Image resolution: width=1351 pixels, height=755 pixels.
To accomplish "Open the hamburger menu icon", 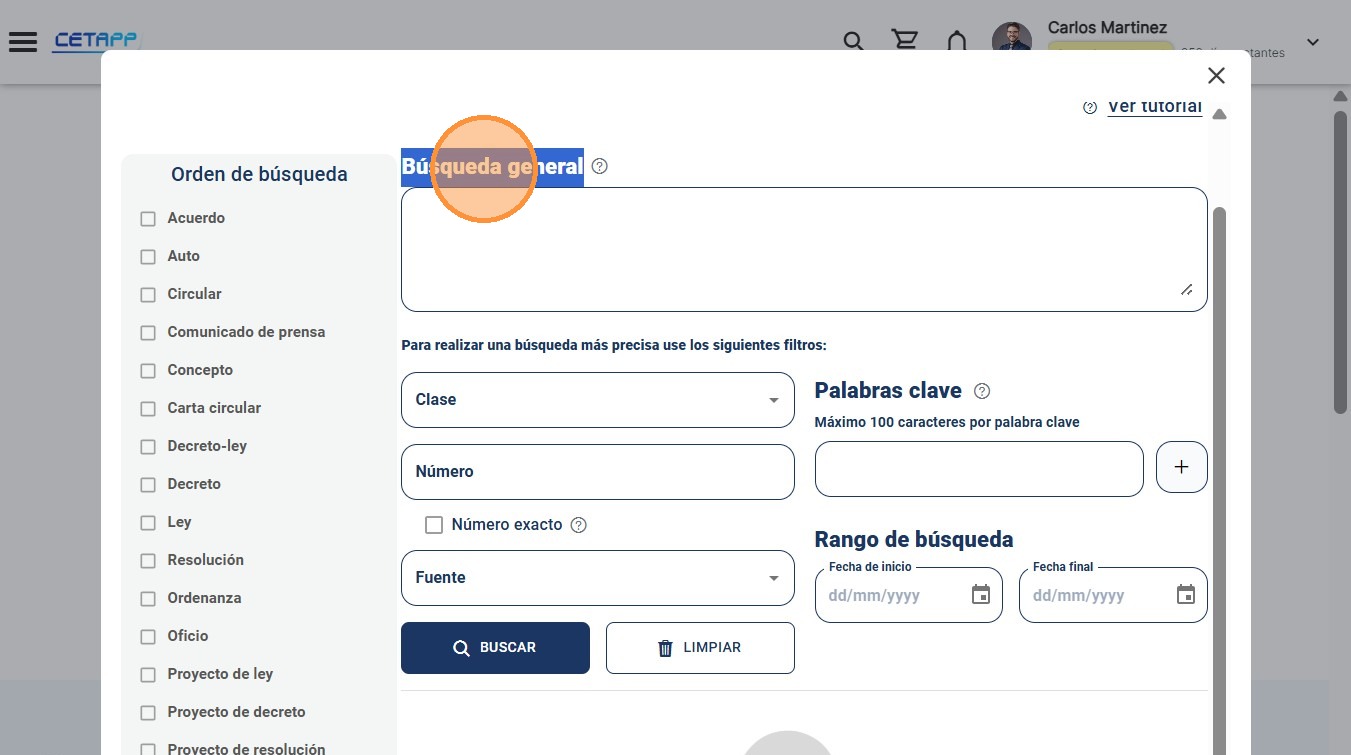I will pyautogui.click(x=22, y=42).
